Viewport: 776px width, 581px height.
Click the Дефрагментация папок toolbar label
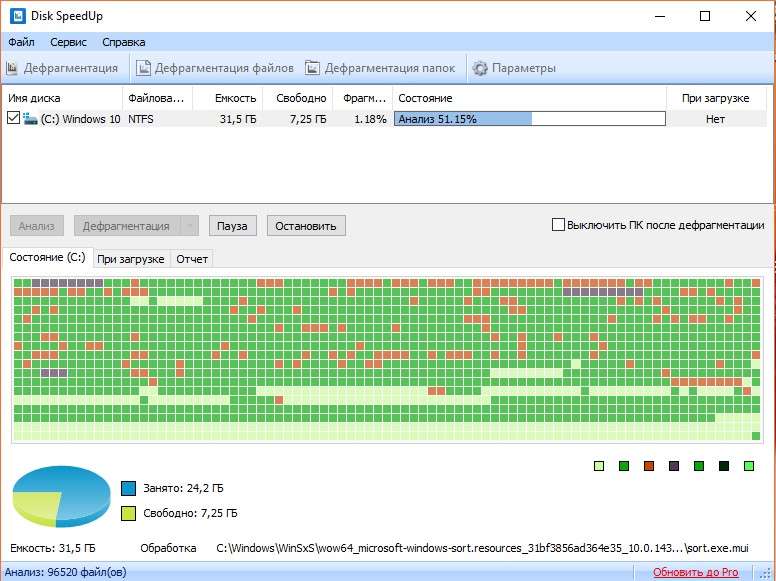click(x=390, y=68)
